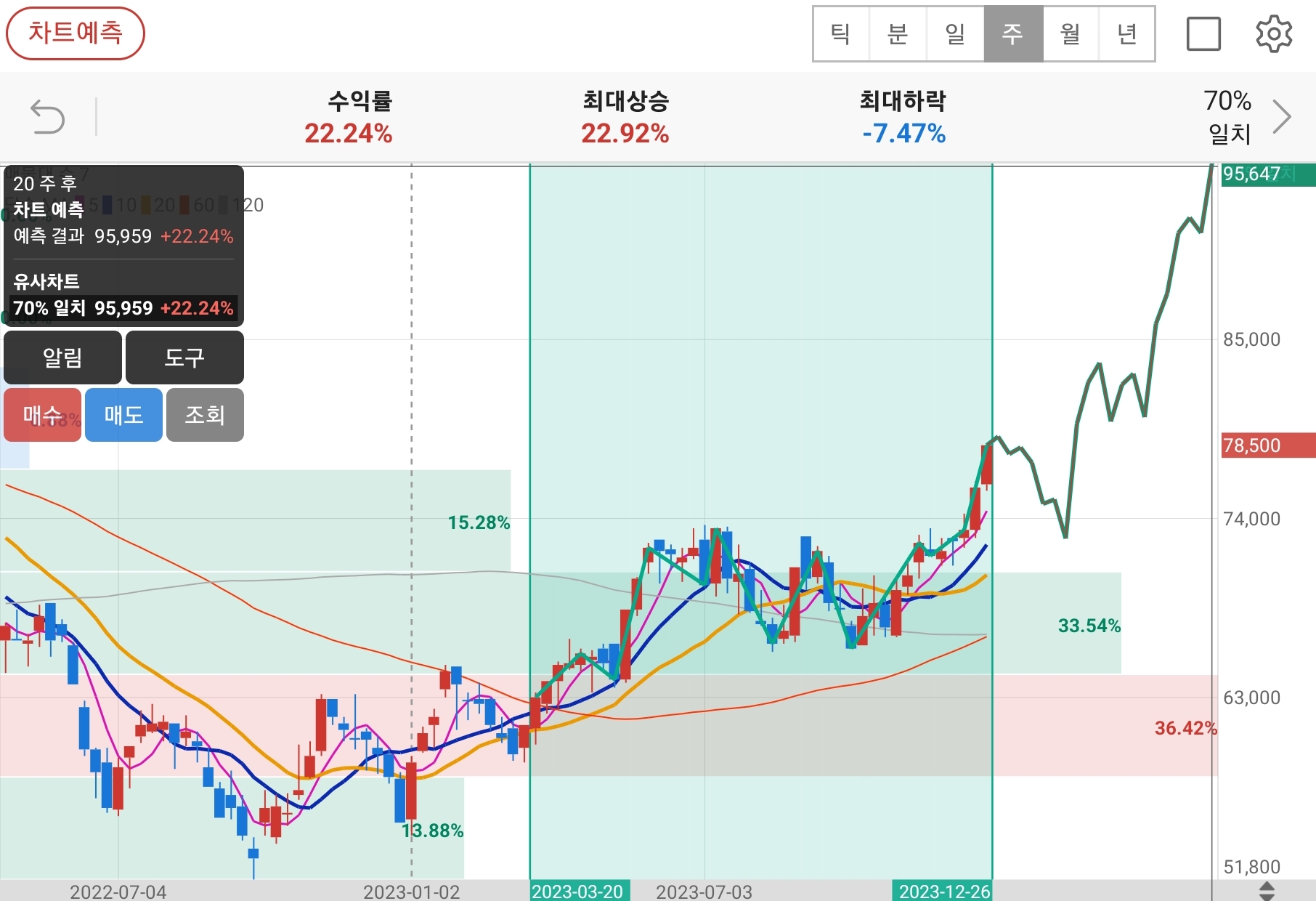The image size is (1316, 901).
Task: Click the 74,000 price axis label
Action: click(1251, 519)
